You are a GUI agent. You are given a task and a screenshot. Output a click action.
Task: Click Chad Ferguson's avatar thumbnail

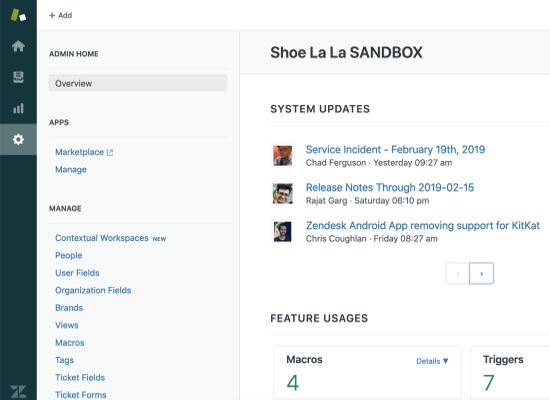tap(282, 155)
